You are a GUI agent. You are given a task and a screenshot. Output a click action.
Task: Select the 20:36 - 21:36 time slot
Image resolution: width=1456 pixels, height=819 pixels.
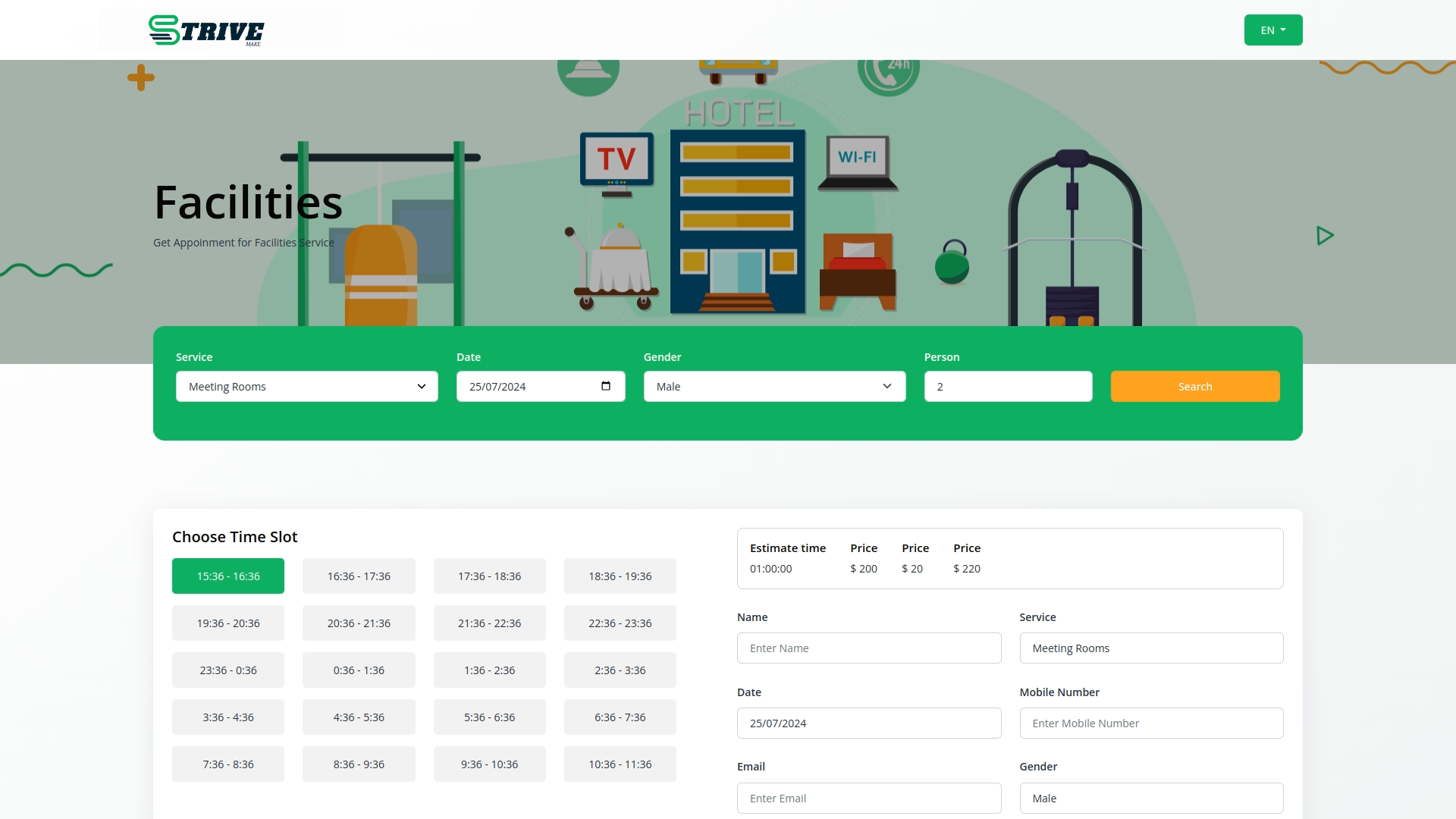[359, 623]
